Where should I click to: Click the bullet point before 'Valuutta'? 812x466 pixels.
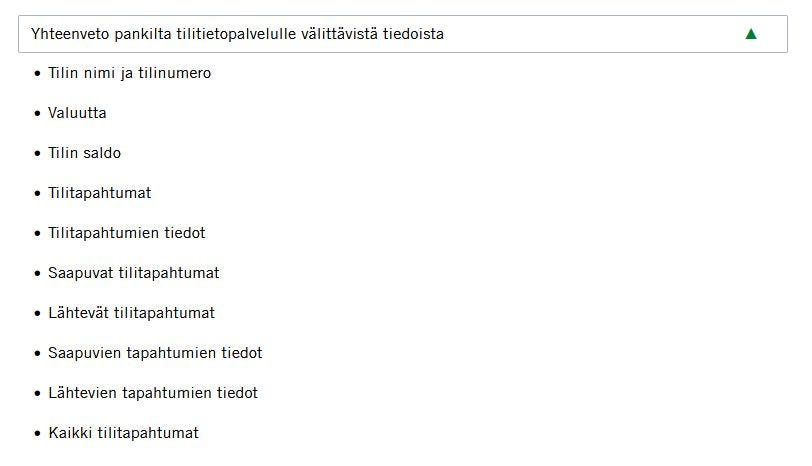coord(38,114)
